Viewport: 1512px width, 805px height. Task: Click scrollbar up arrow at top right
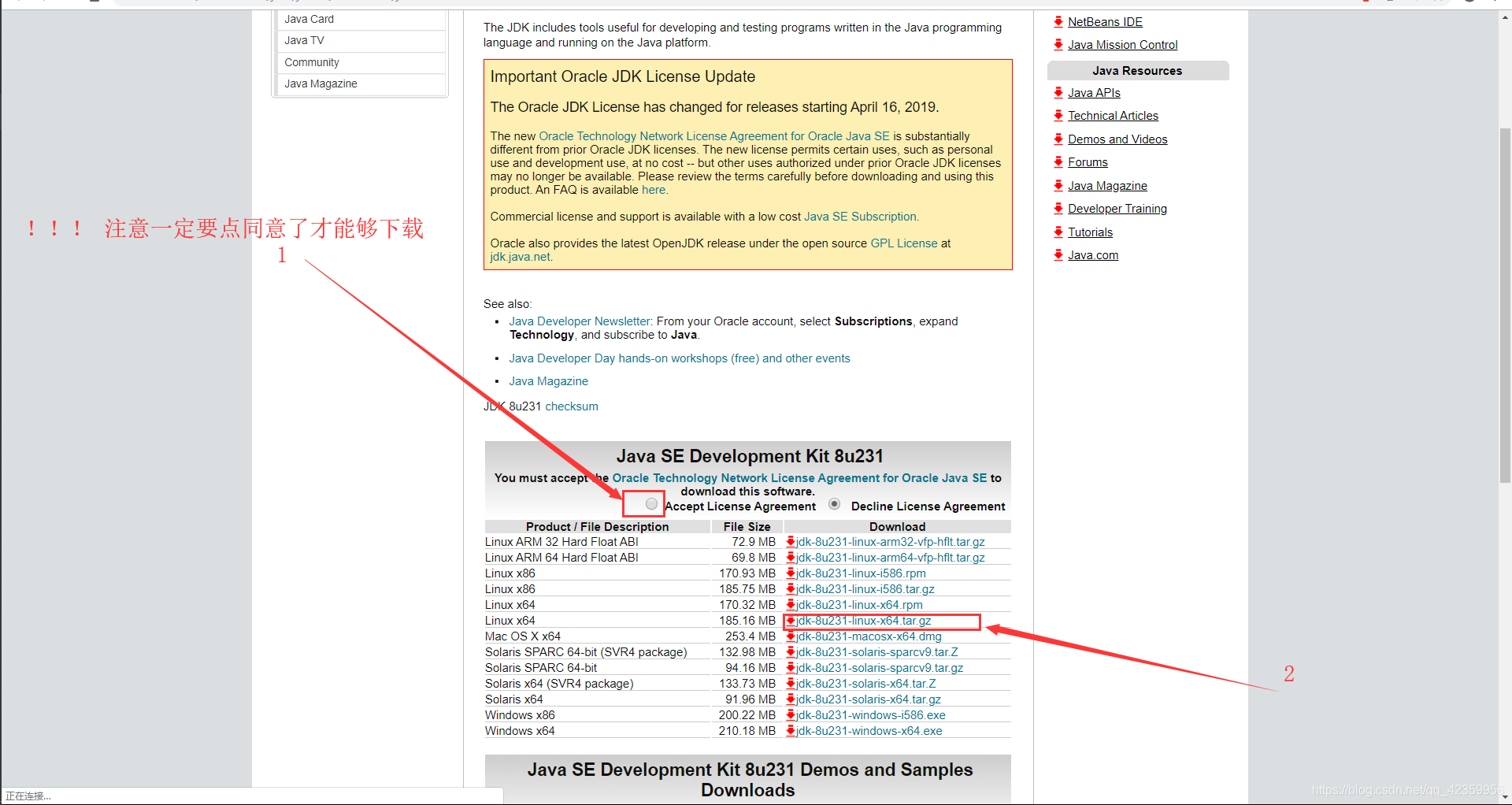pyautogui.click(x=1505, y=17)
